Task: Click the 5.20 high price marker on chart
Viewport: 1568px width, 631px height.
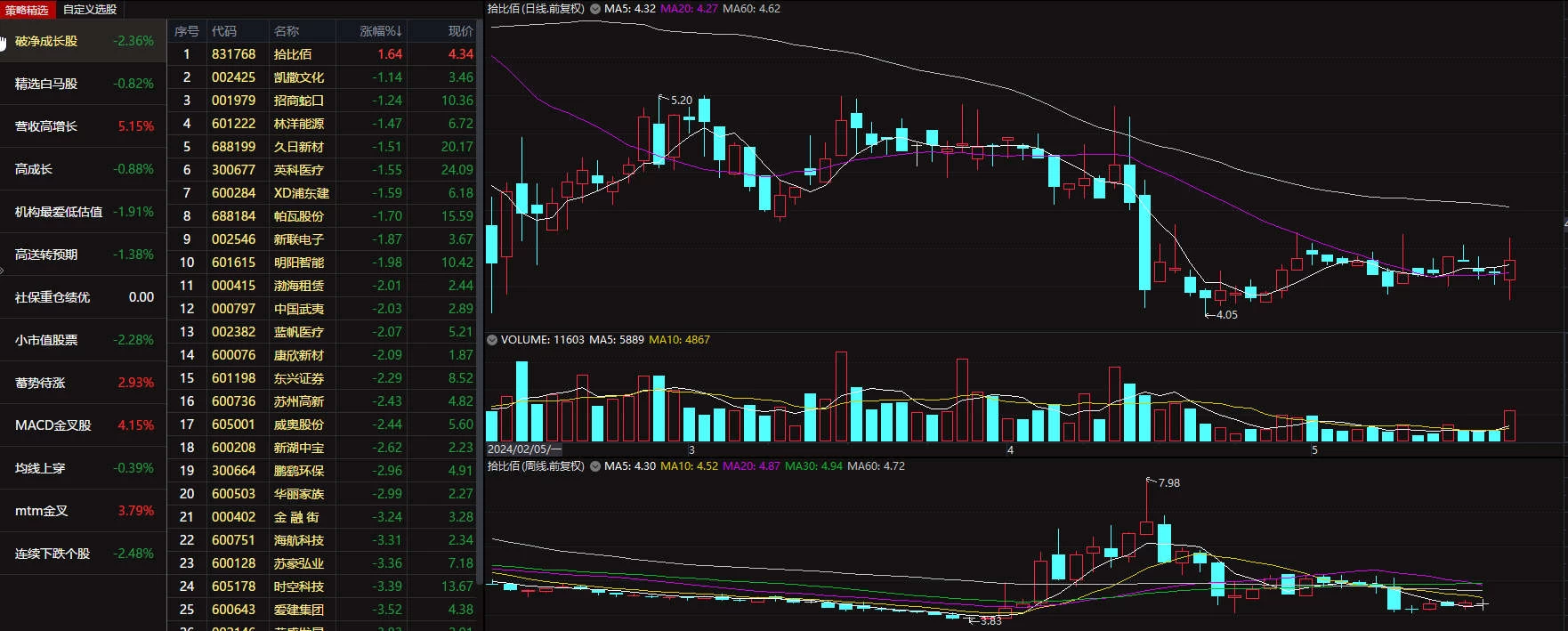Action: point(681,101)
